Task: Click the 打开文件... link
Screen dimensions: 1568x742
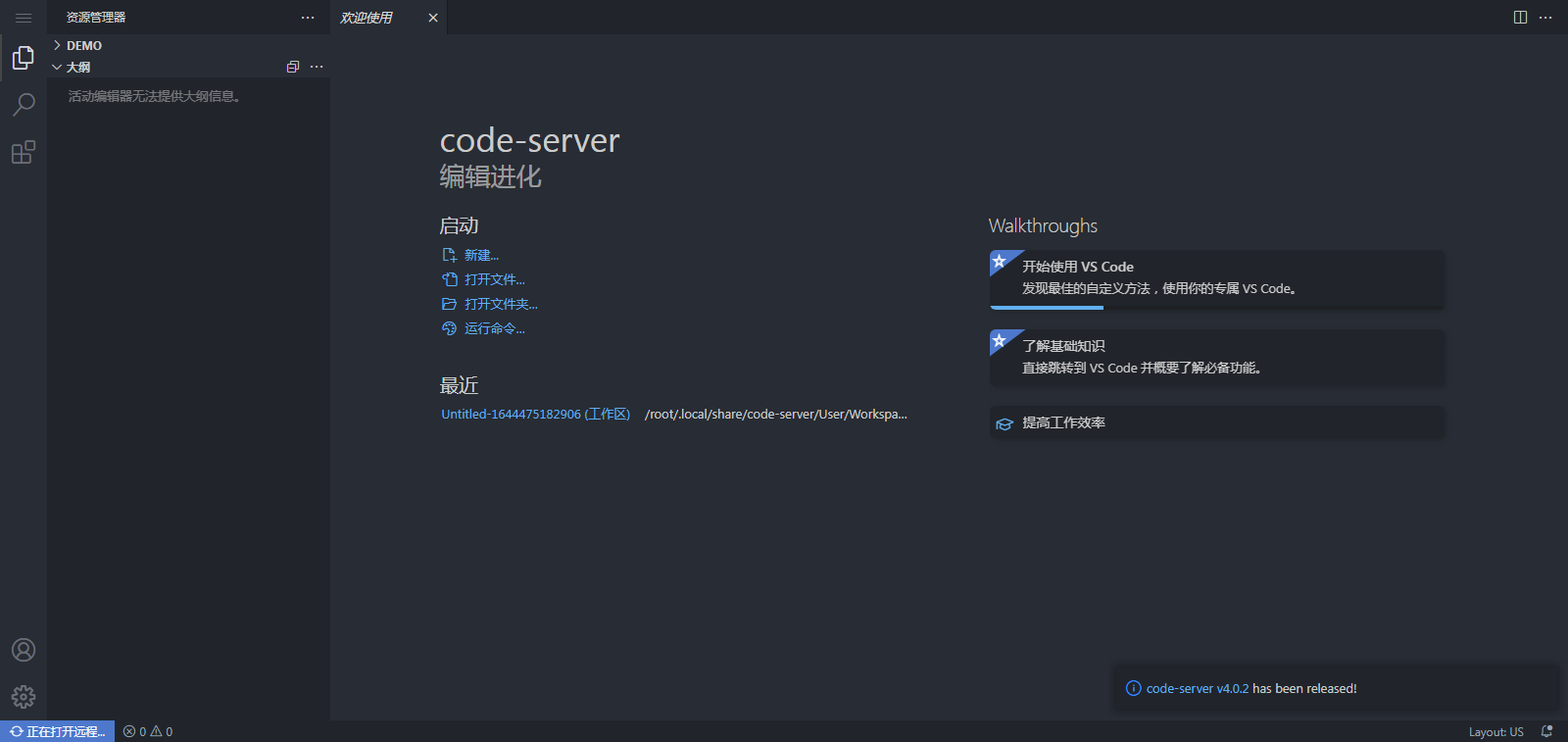Action: click(x=483, y=279)
